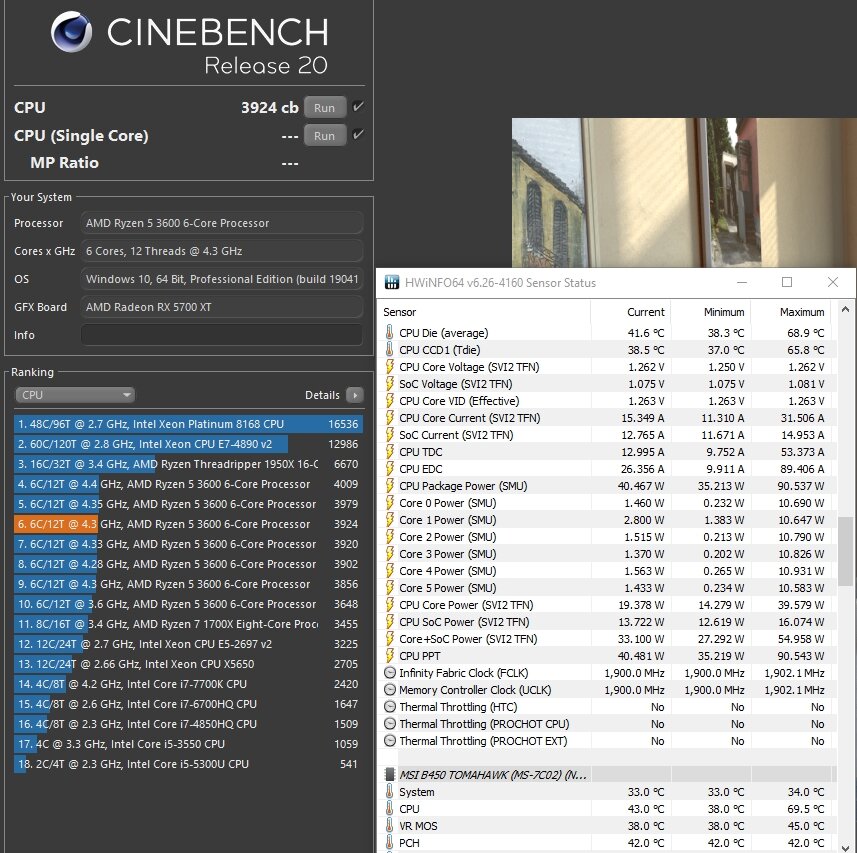Click the HWiNFO vertical scrollbar thumb

point(846,551)
